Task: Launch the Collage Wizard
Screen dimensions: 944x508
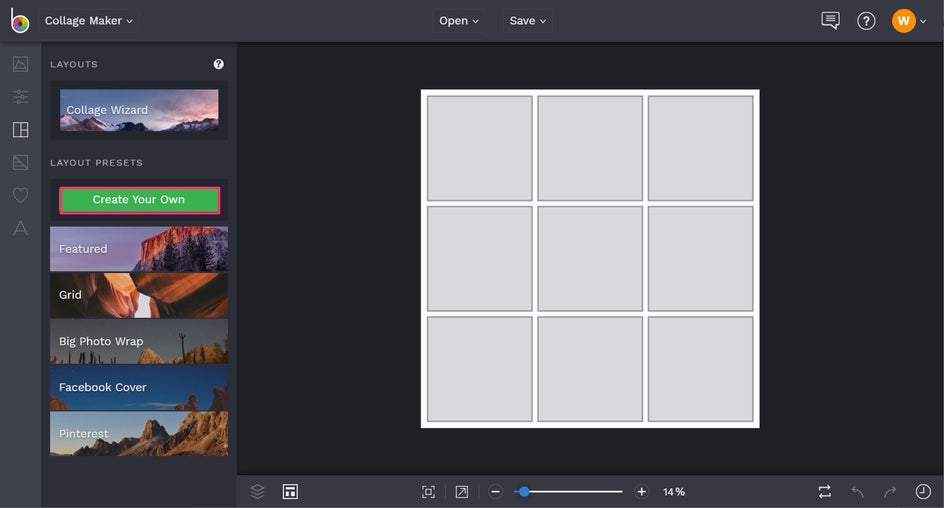Action: (139, 110)
